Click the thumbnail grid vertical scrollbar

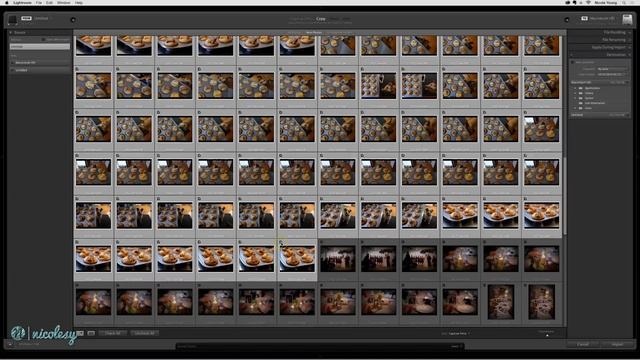564,196
